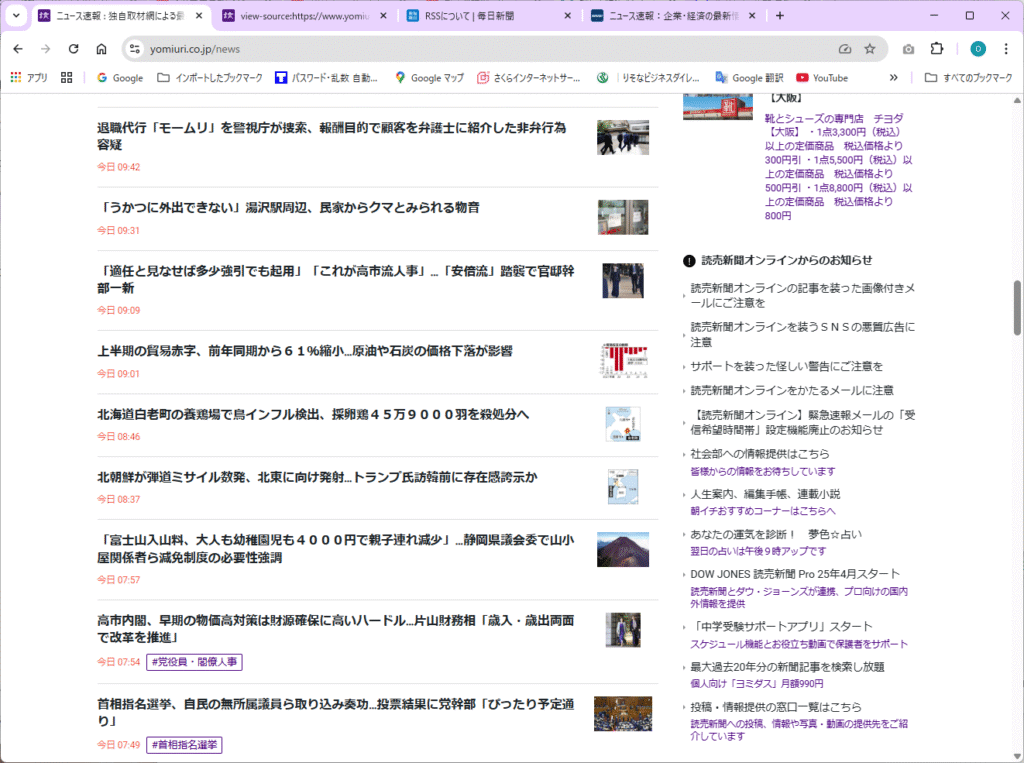Open the user profile avatar

pos(978,49)
